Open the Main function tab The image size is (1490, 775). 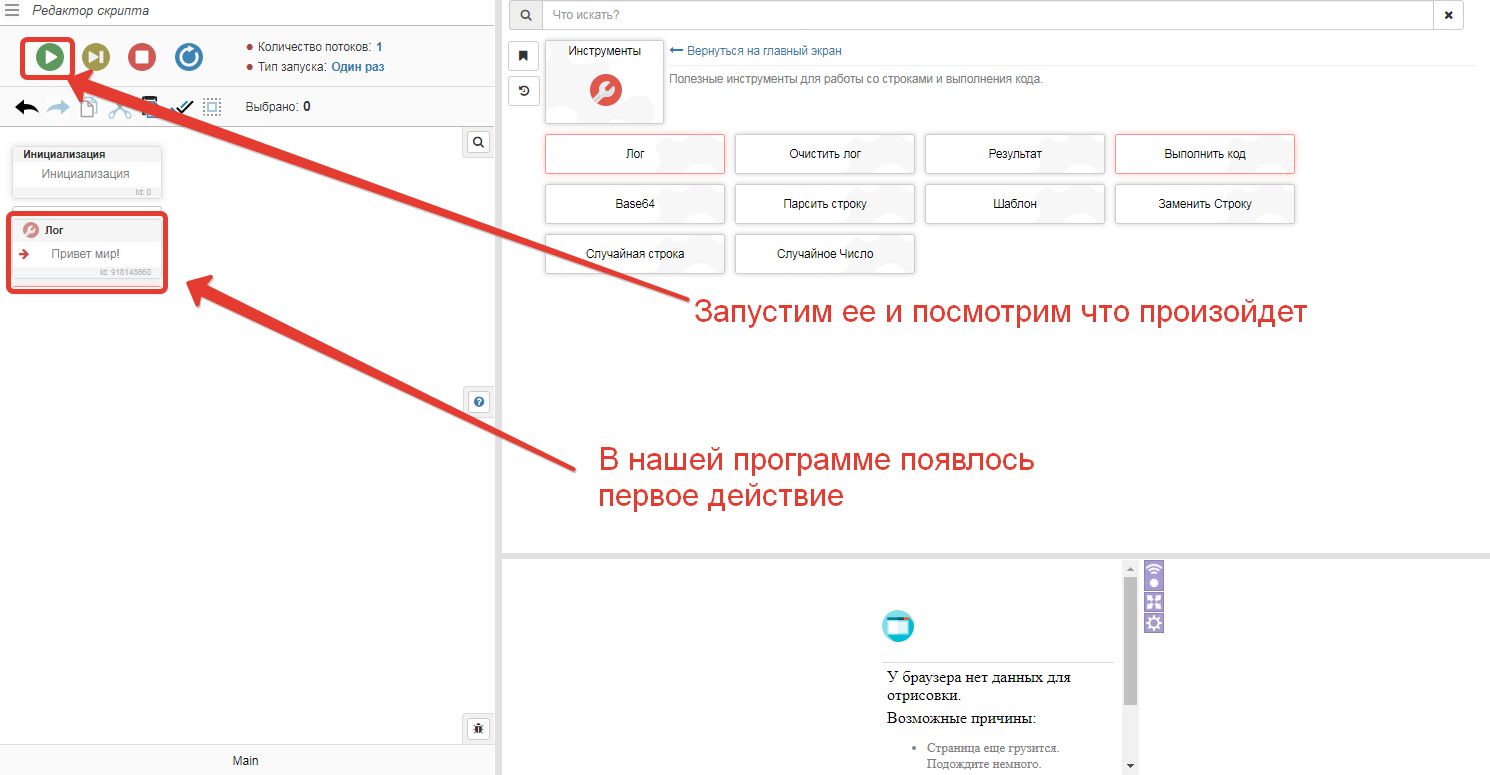[246, 760]
